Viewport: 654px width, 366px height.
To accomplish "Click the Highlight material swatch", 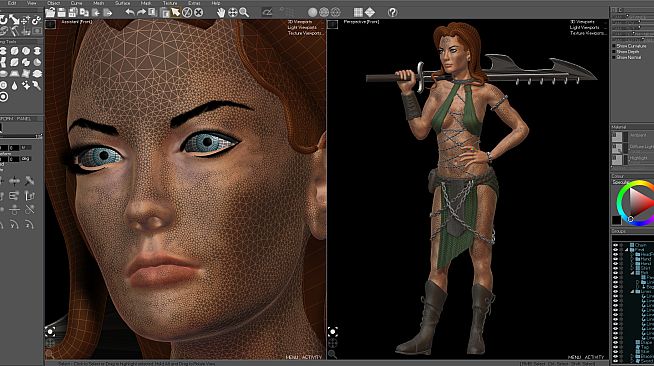I will 617,160.
